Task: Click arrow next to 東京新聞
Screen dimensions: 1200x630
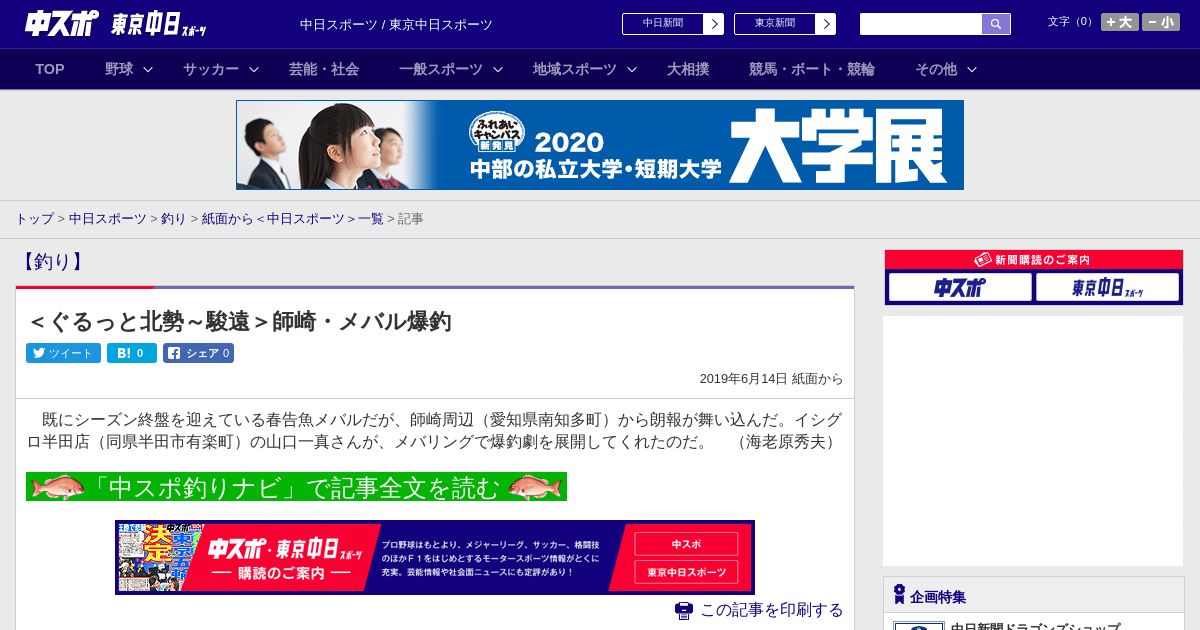Action: [x=826, y=24]
